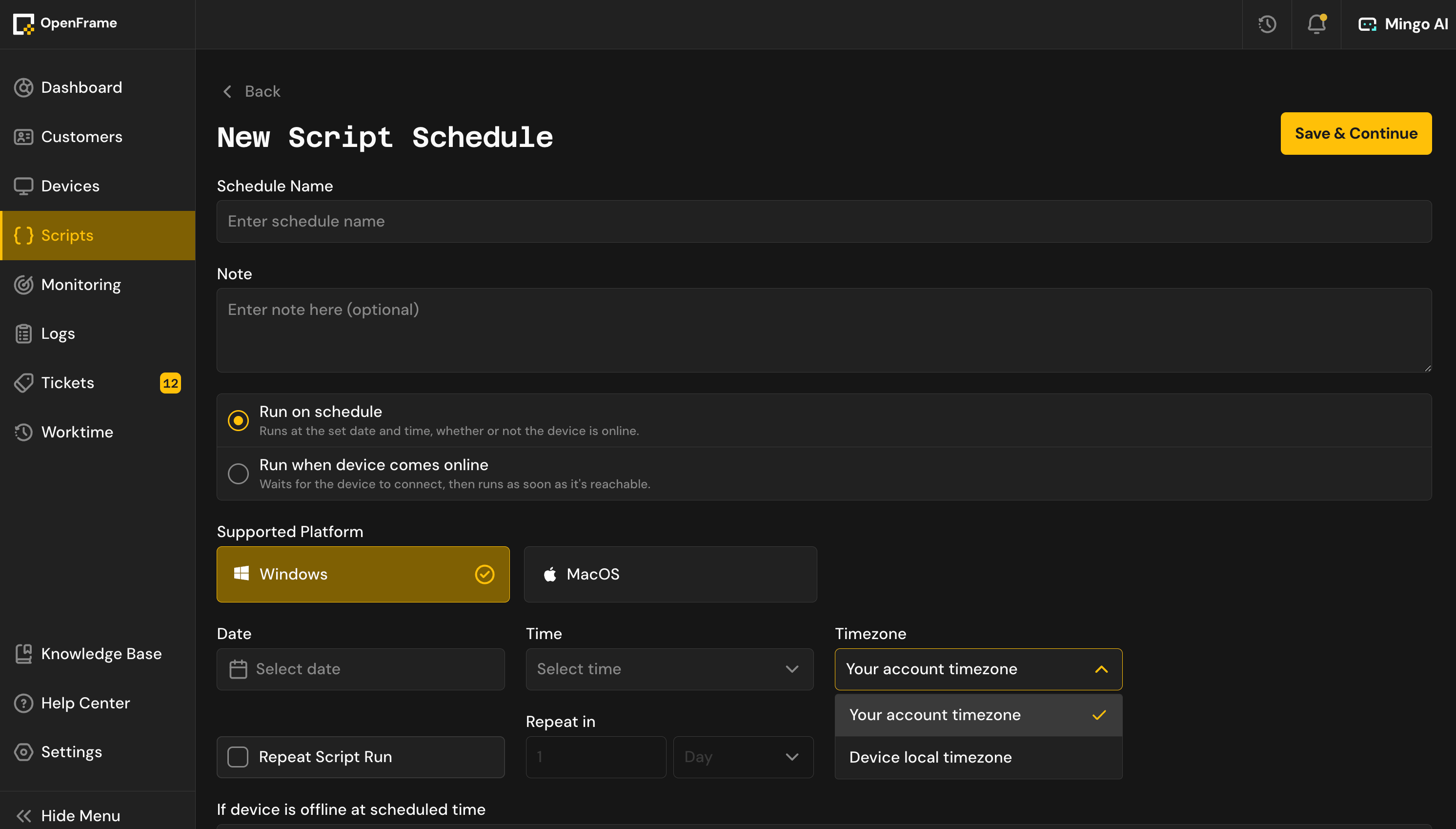Screen dimensions: 1456x829
Task: Click the Save & Continue button
Action: 1356,133
